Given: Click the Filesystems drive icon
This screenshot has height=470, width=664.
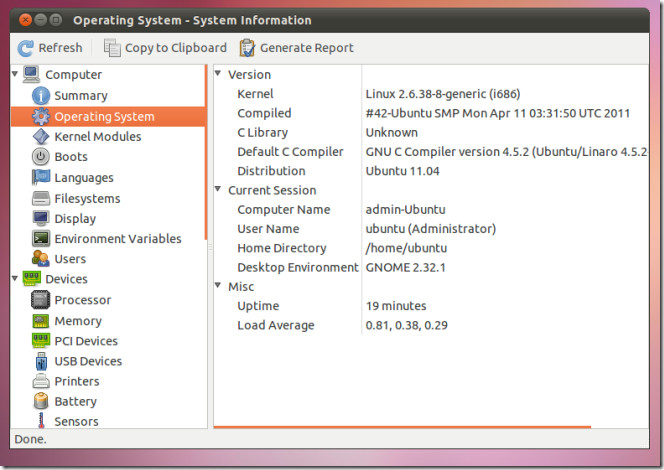Looking at the screenshot, I should [41, 198].
